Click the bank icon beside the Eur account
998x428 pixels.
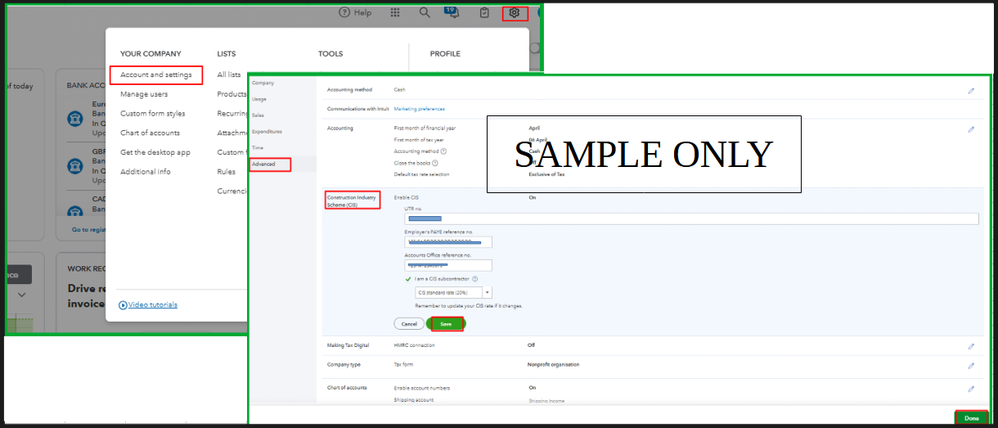click(x=75, y=118)
